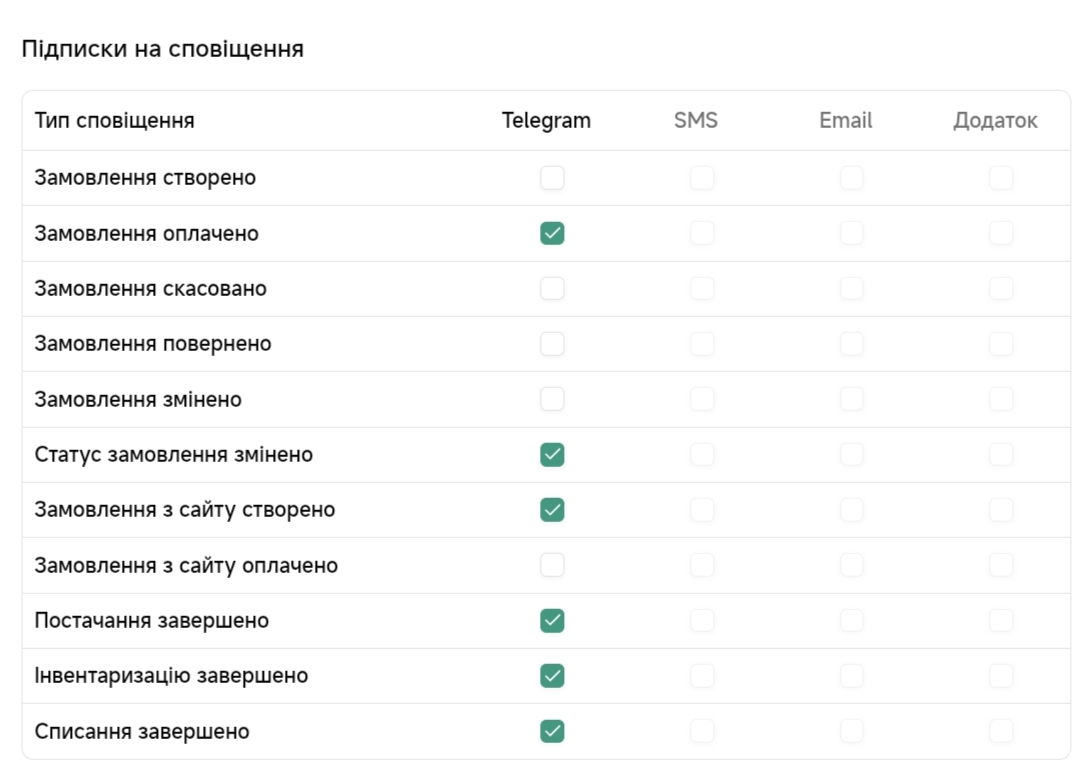Turn off Telegram for Постачання завершено

(552, 621)
